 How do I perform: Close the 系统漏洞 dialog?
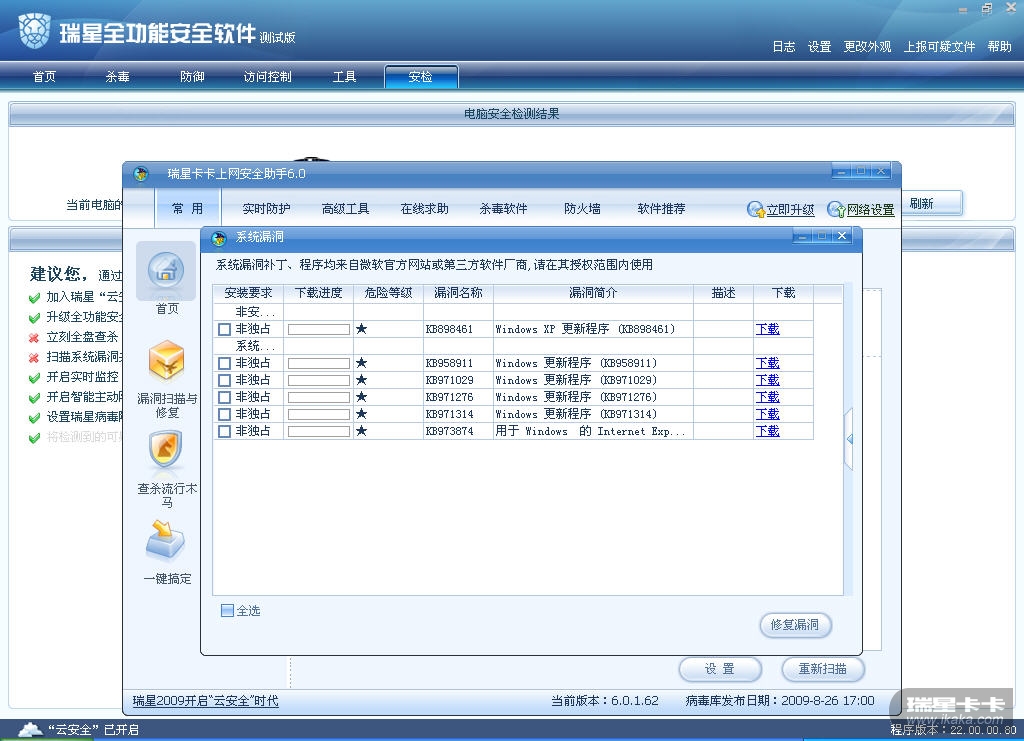[842, 236]
